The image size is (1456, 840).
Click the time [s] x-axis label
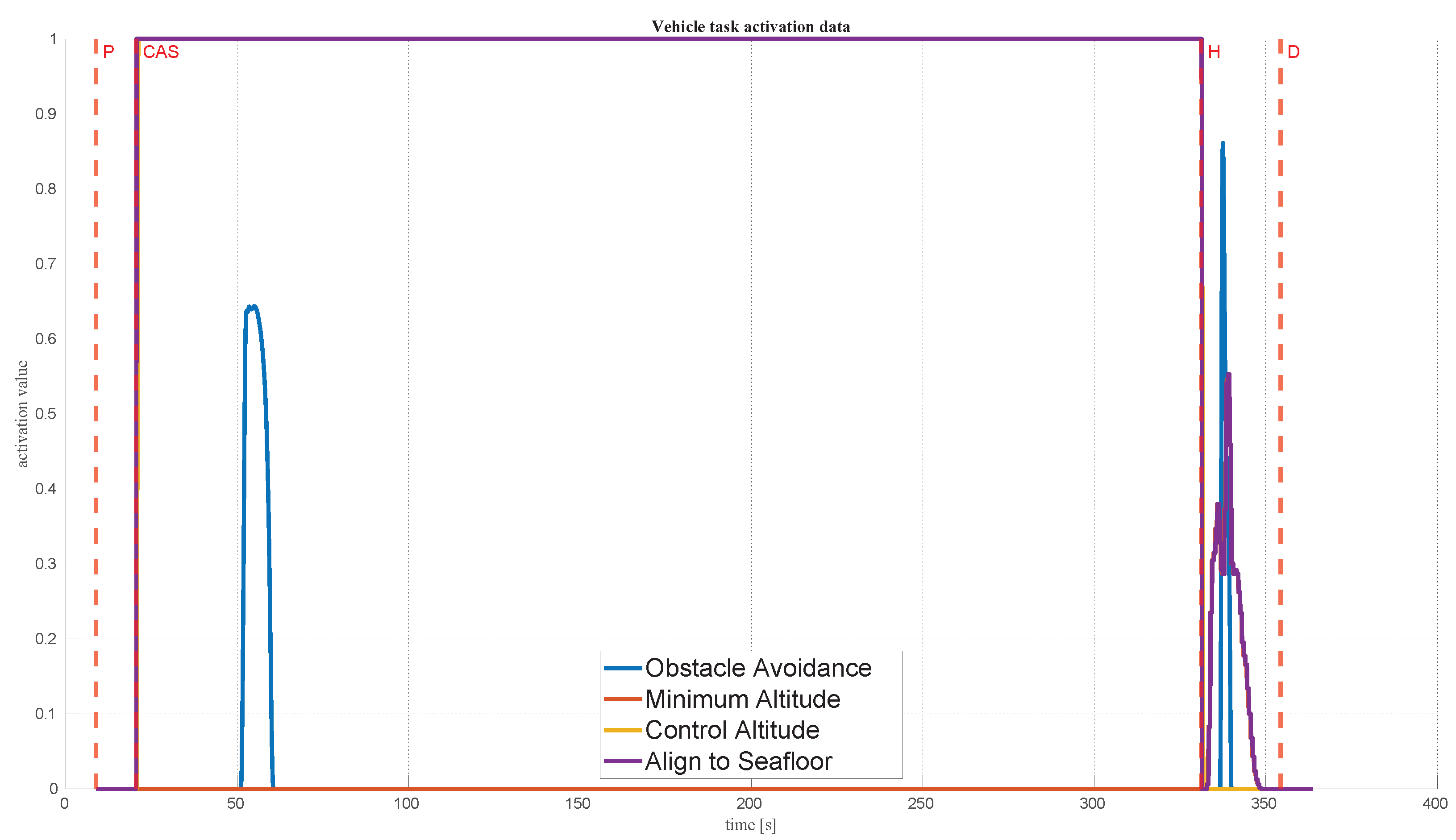click(750, 825)
